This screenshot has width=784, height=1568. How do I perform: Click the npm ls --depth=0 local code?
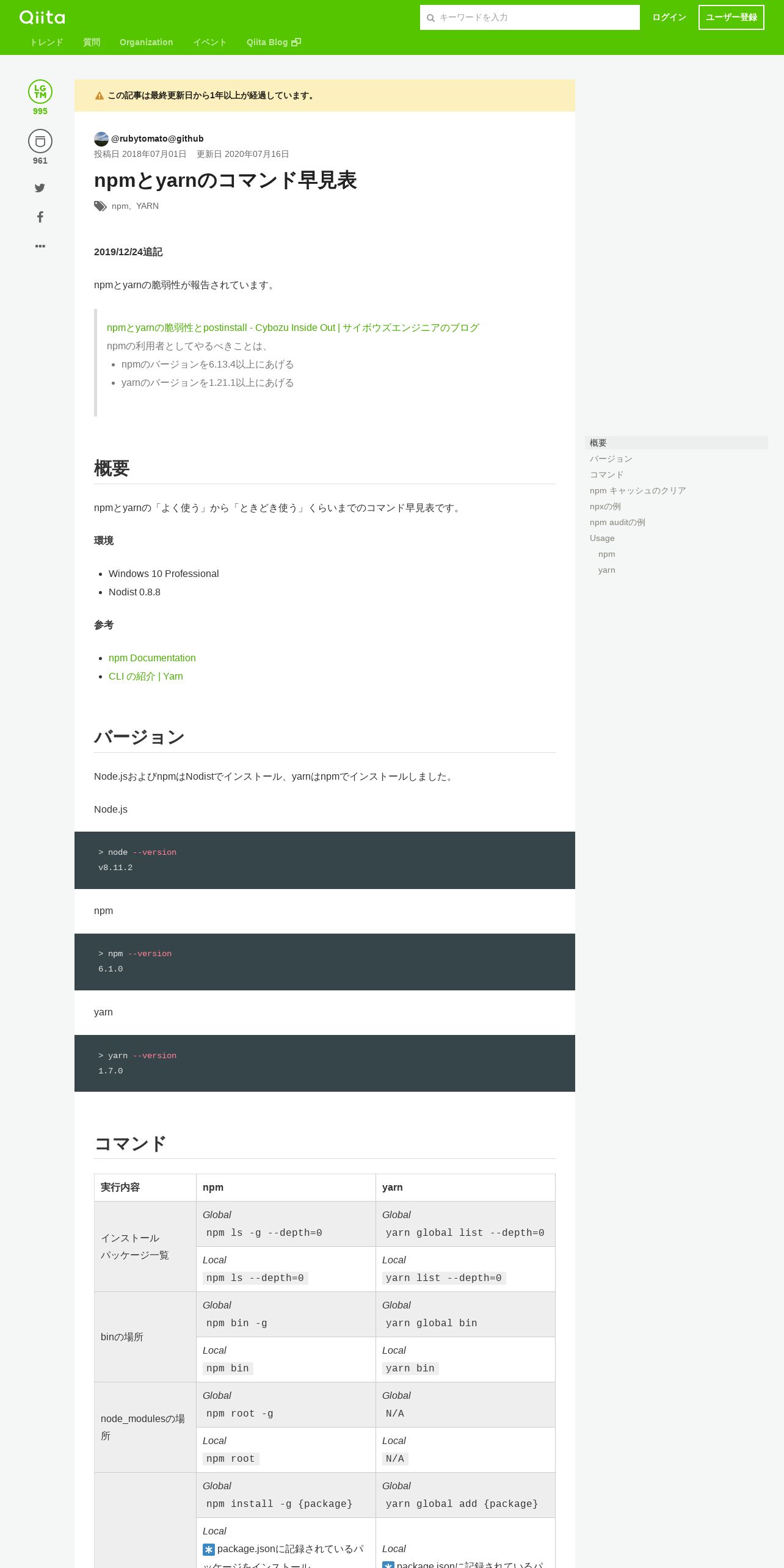tap(255, 1278)
